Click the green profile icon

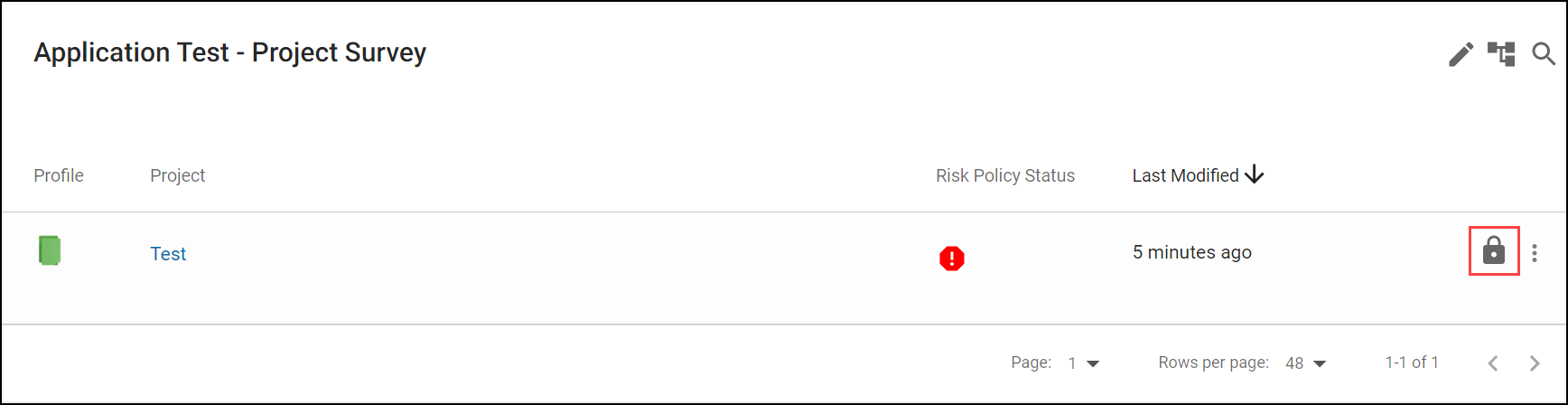50,250
